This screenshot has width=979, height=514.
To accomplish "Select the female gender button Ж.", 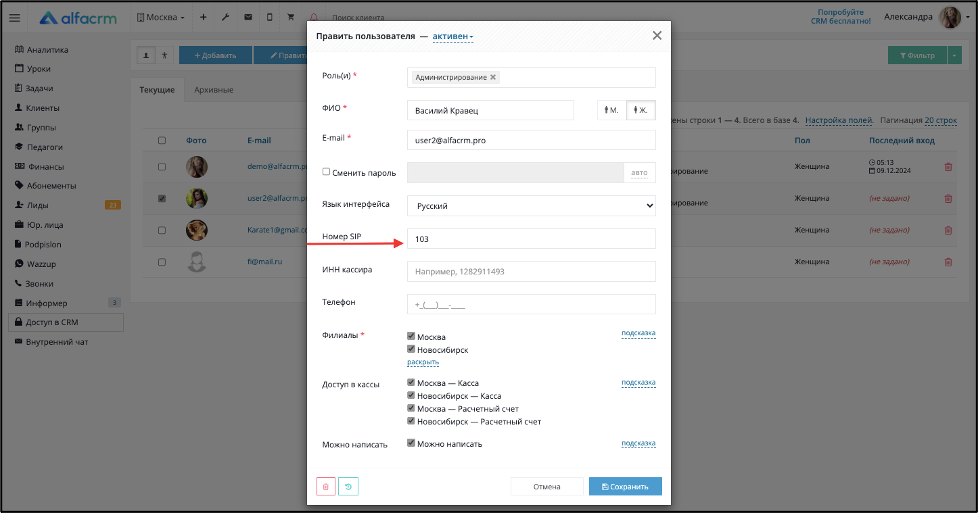I will pyautogui.click(x=641, y=110).
